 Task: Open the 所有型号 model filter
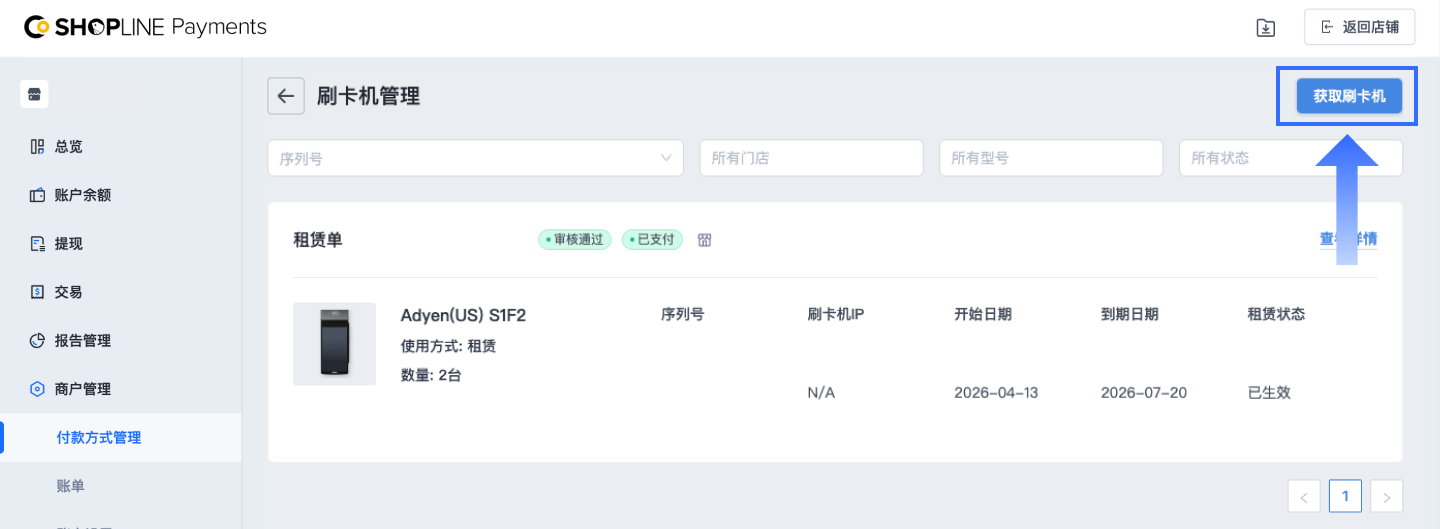1050,158
